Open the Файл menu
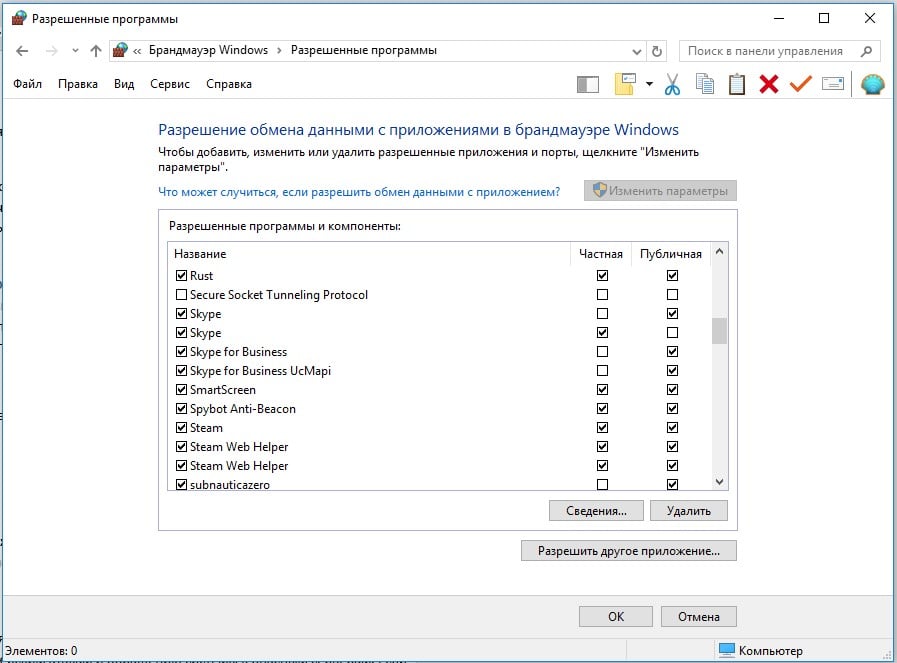Screen dimensions: 897x663 pos(27,84)
